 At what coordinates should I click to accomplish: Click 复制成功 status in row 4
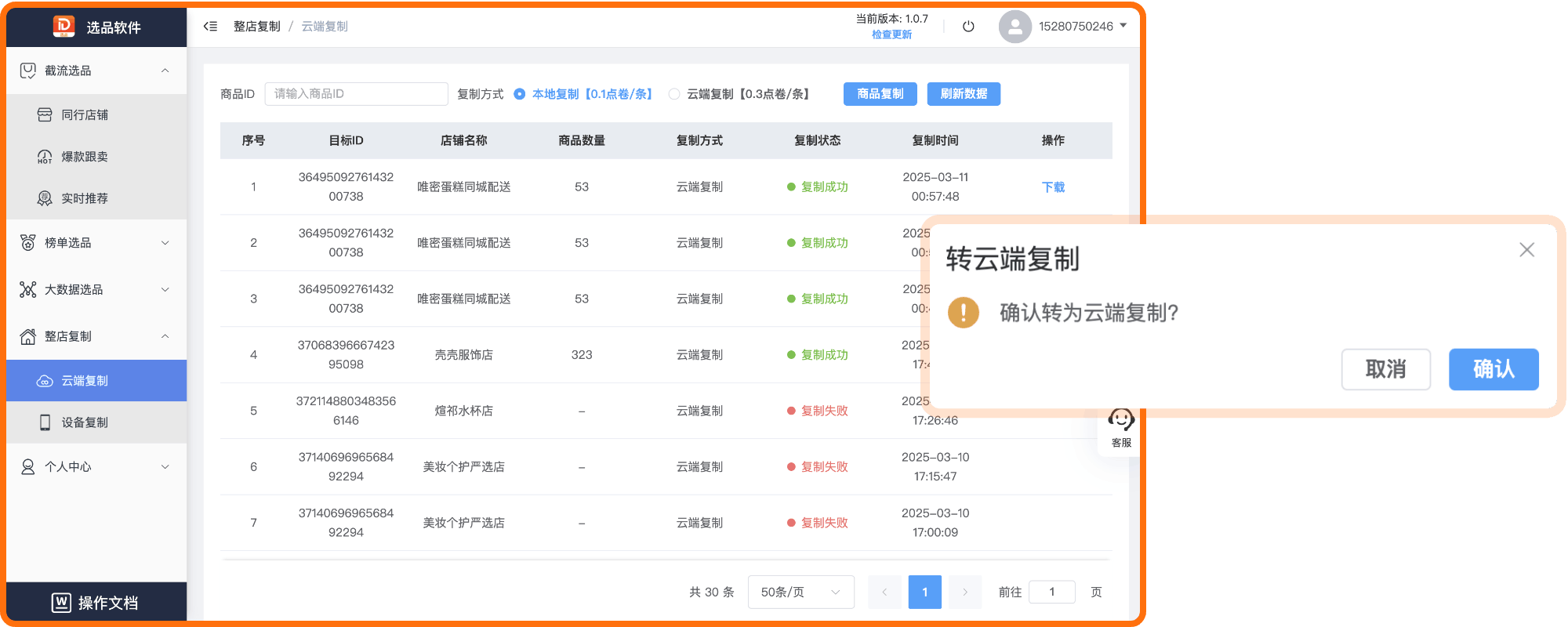pos(817,355)
